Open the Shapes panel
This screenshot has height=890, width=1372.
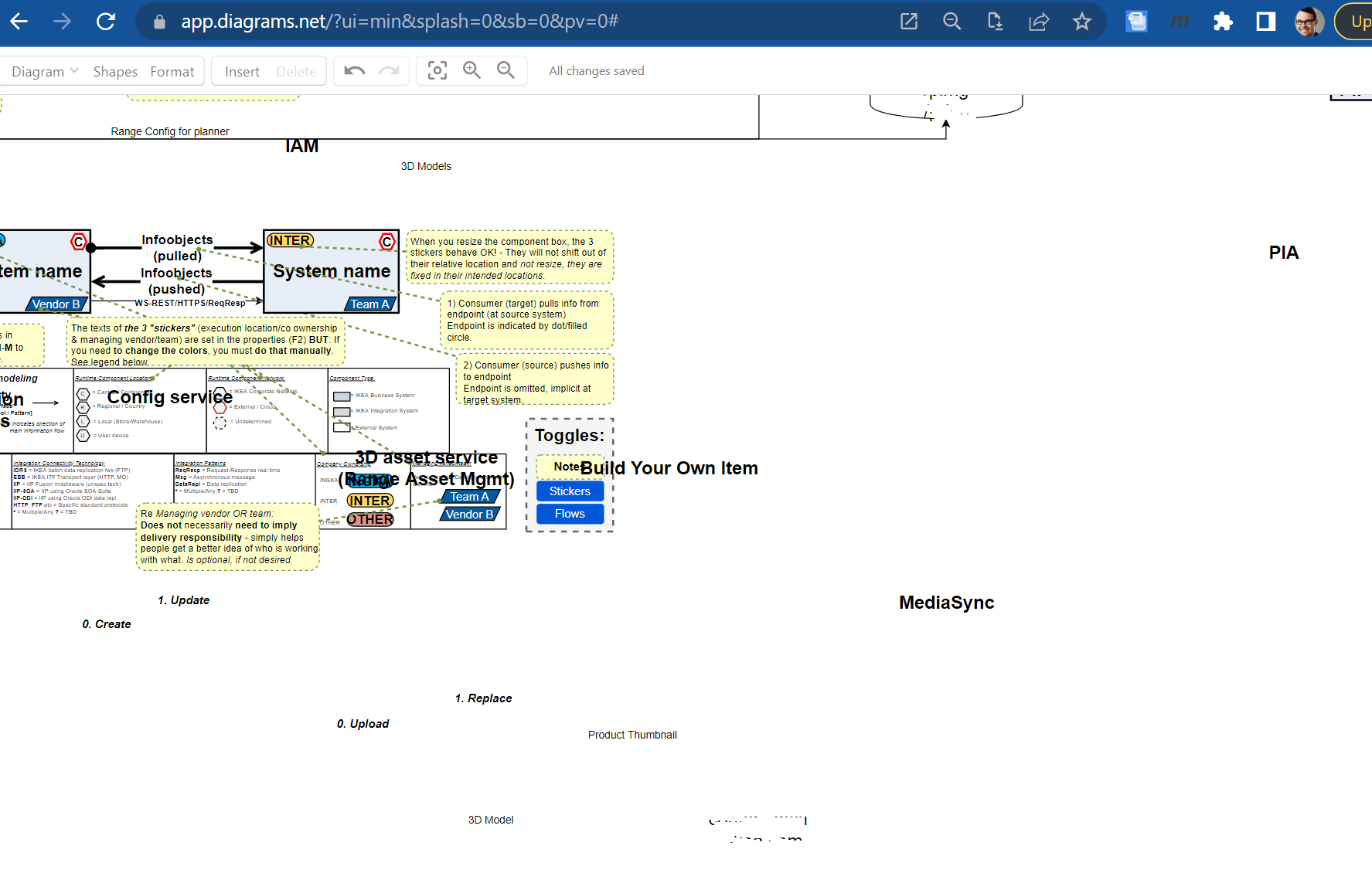coord(115,71)
